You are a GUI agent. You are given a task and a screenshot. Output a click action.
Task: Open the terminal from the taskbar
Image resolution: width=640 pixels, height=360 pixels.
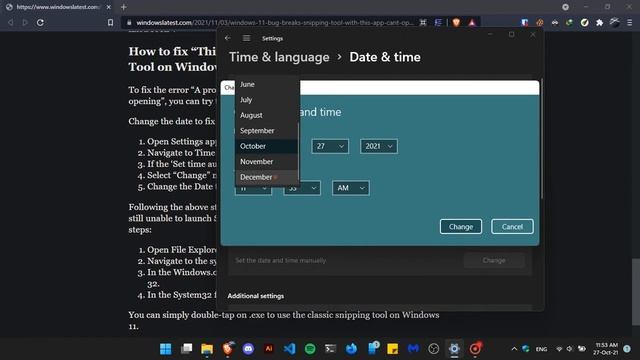coord(330,349)
